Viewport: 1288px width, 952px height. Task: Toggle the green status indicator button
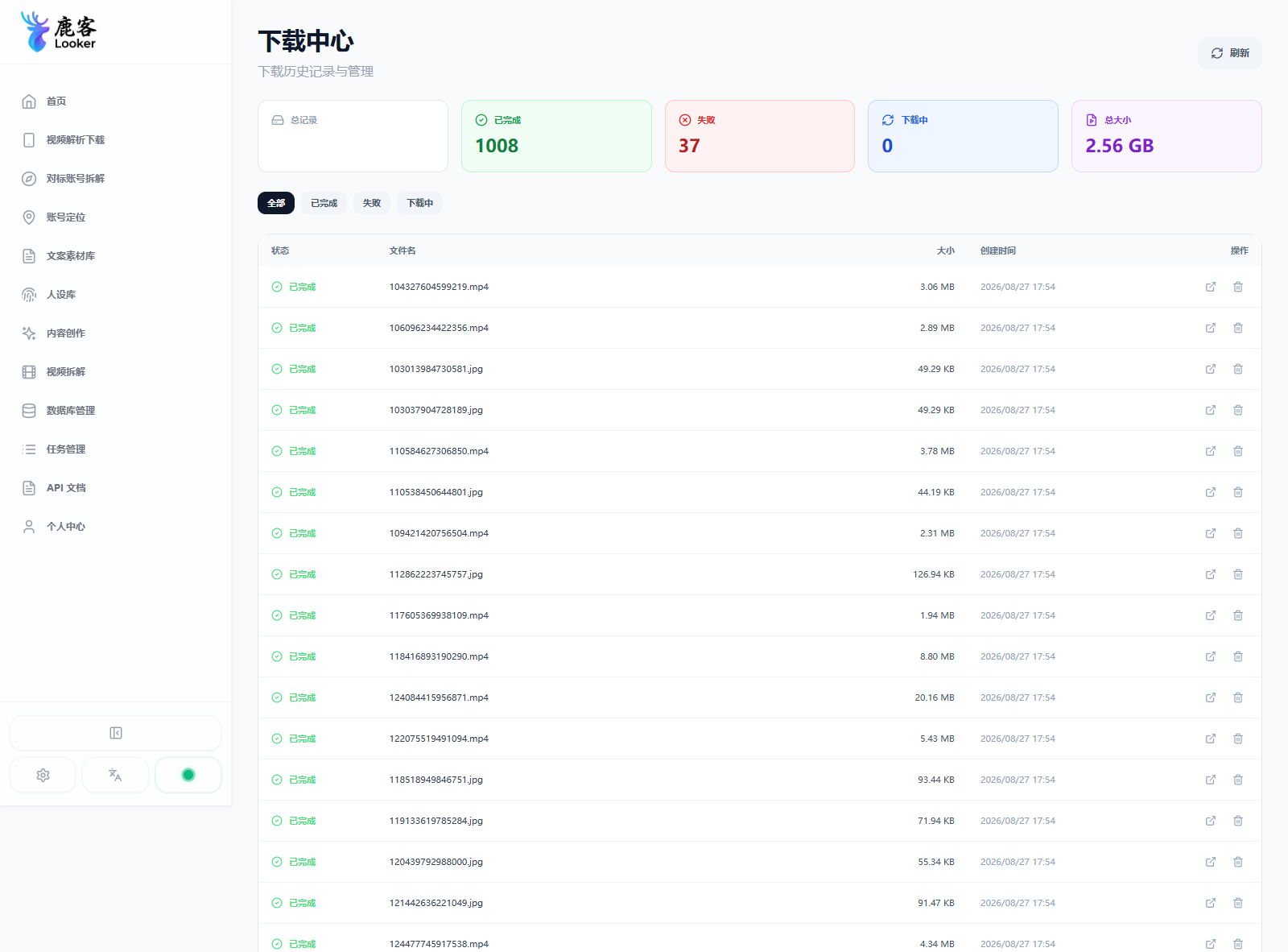point(188,775)
